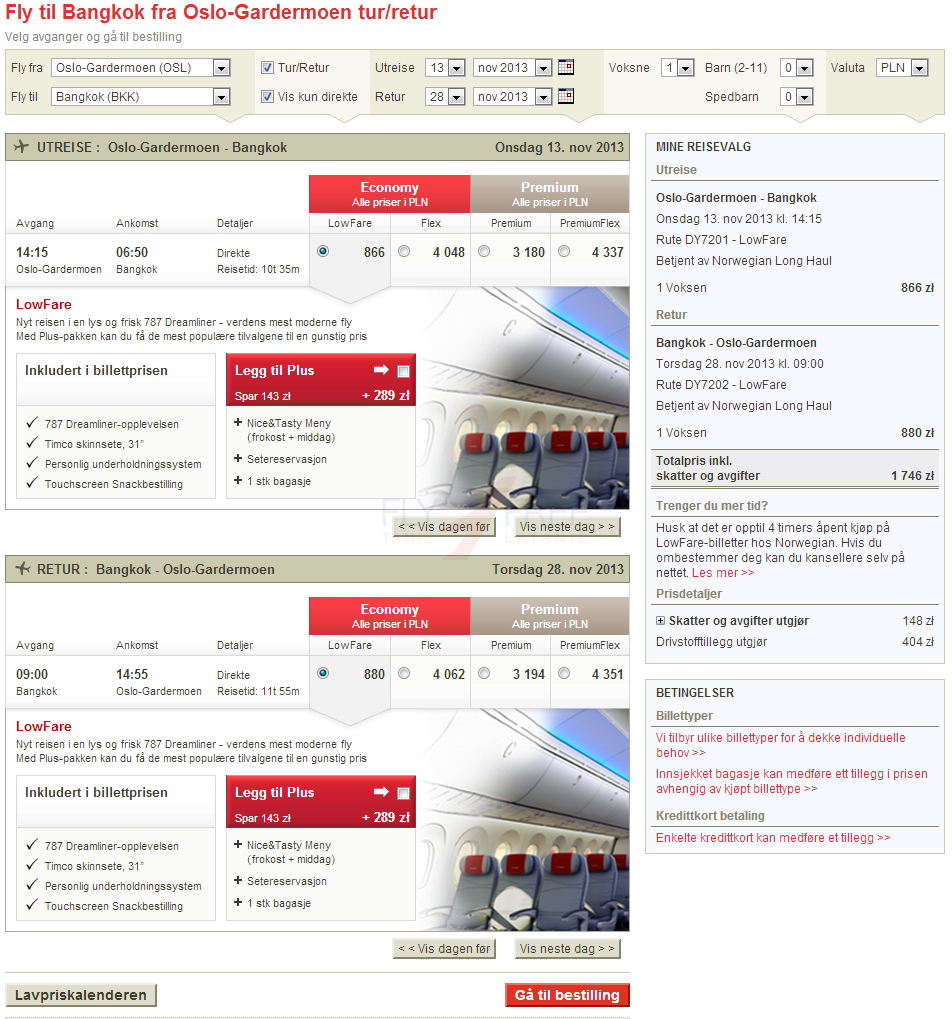The height and width of the screenshot is (1019, 952).
Task: Click Rute DY7201 - LowFare text
Action: click(721, 240)
